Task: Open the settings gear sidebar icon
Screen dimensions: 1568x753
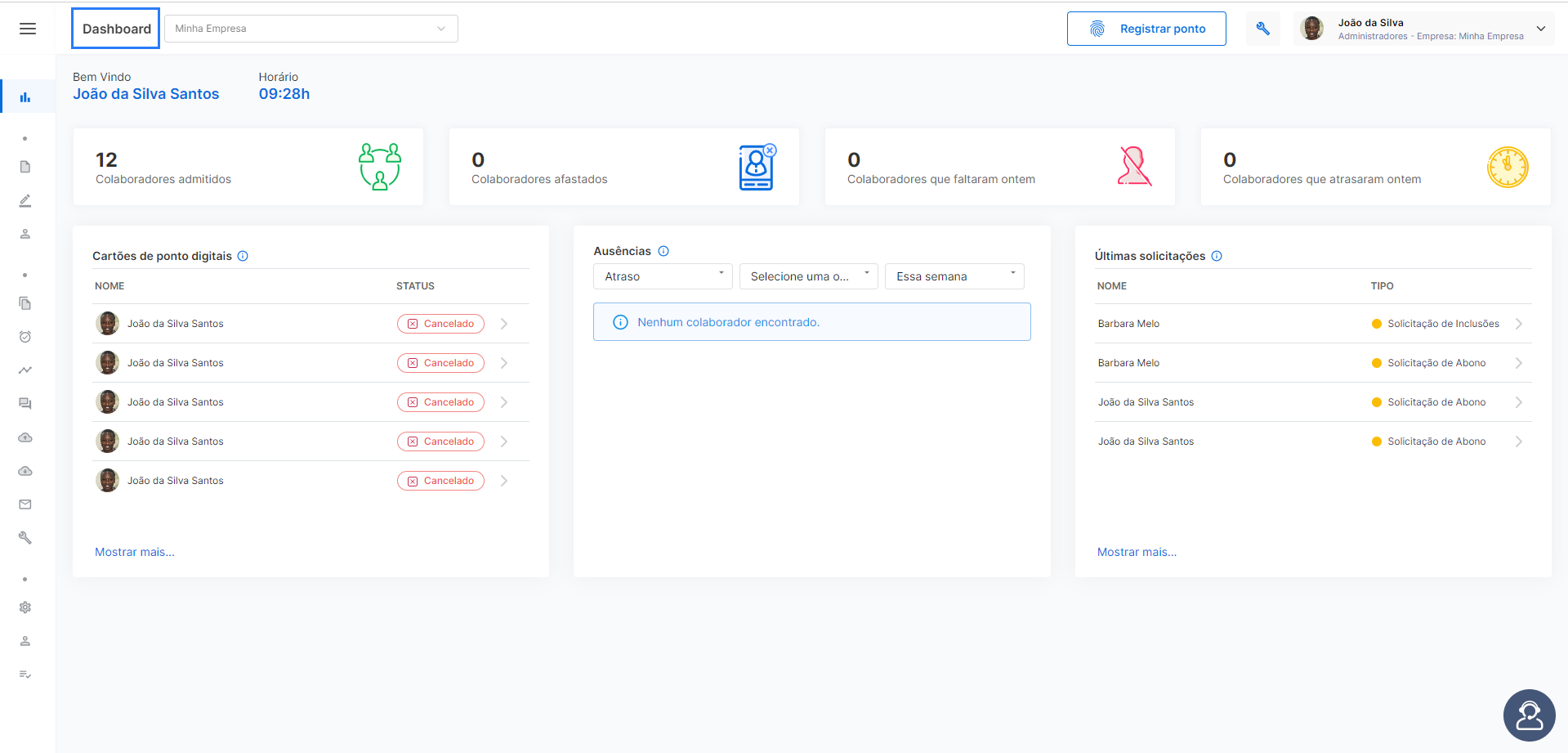Action: (x=25, y=607)
